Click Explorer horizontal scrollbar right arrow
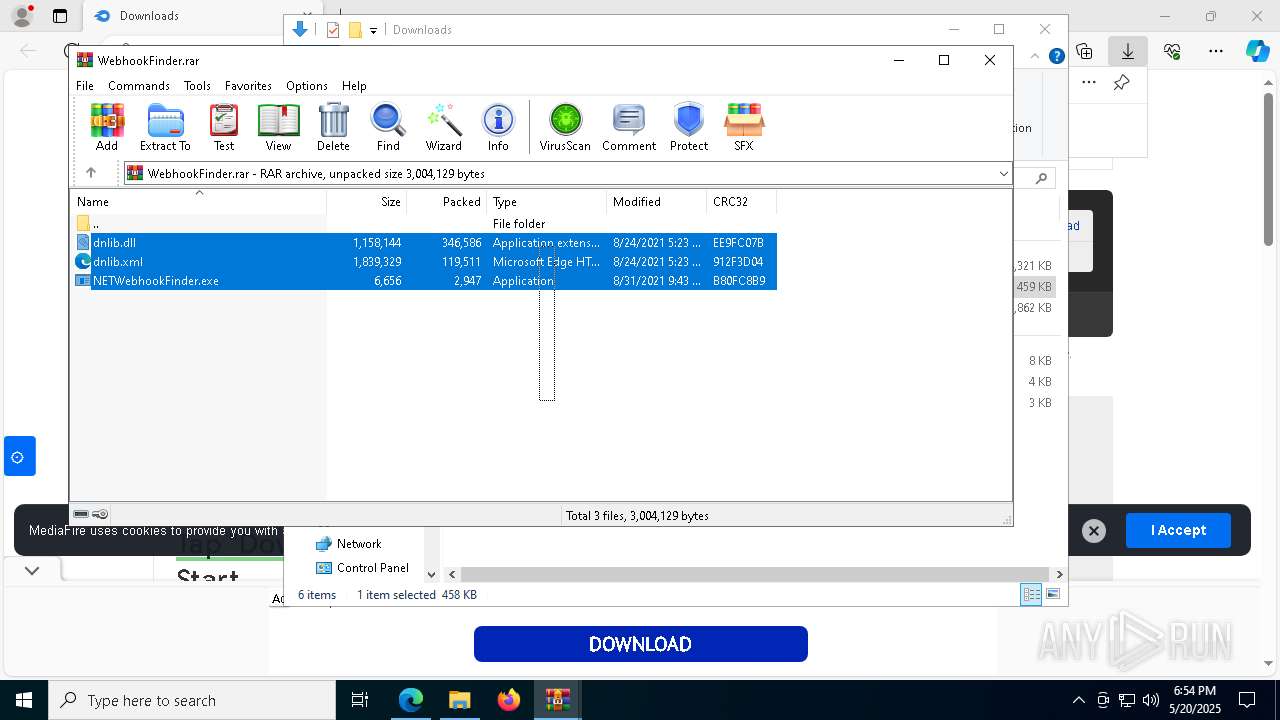Viewport: 1280px width, 720px height. (1059, 574)
